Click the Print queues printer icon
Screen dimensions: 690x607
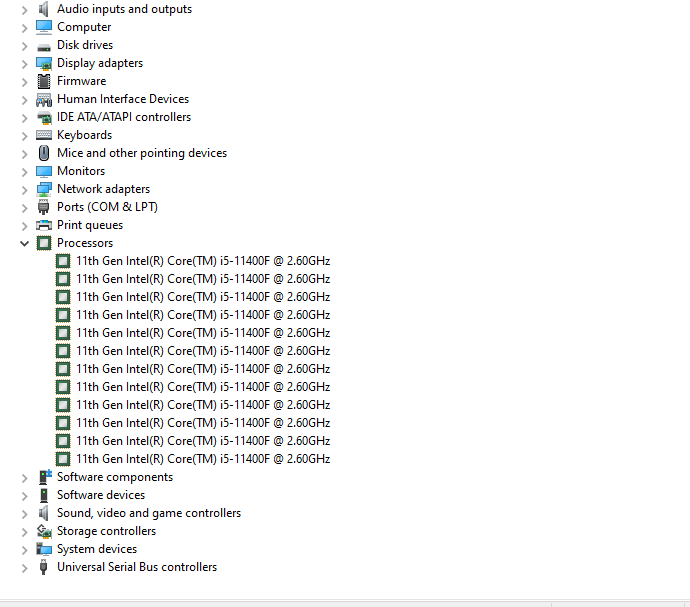pos(44,225)
